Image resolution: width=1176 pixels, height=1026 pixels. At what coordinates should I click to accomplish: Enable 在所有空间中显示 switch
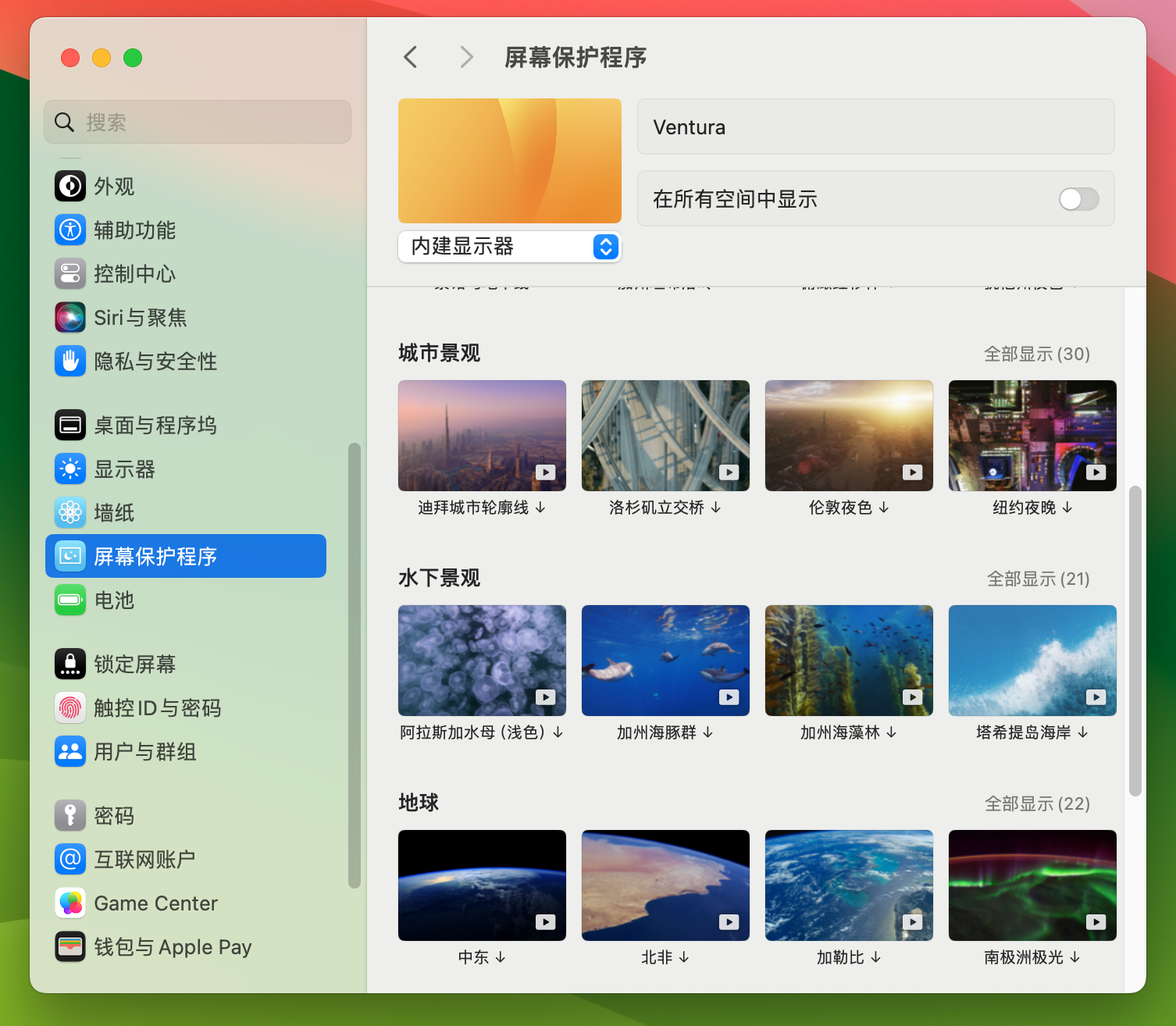(x=1078, y=199)
